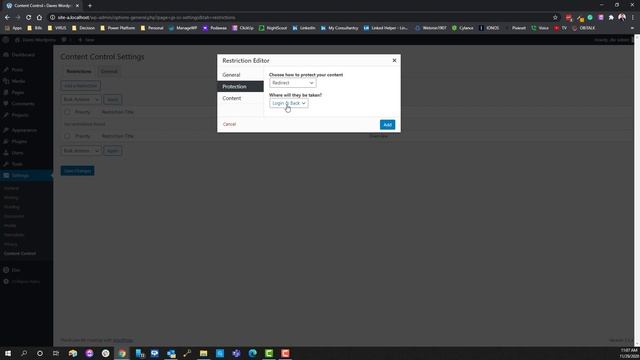Screen dimensions: 640x360
Task: Open Content Control settings submenu item
Action: [x=20, y=253]
